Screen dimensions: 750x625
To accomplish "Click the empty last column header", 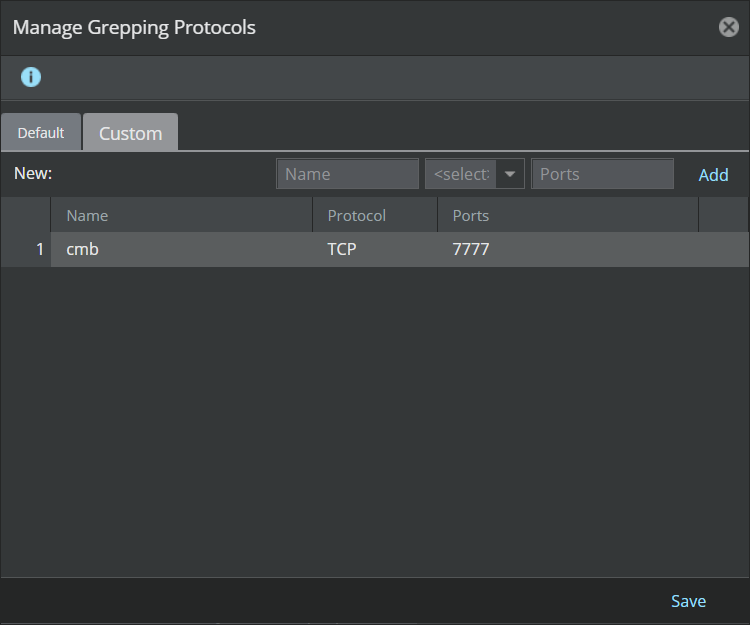I will coord(724,215).
